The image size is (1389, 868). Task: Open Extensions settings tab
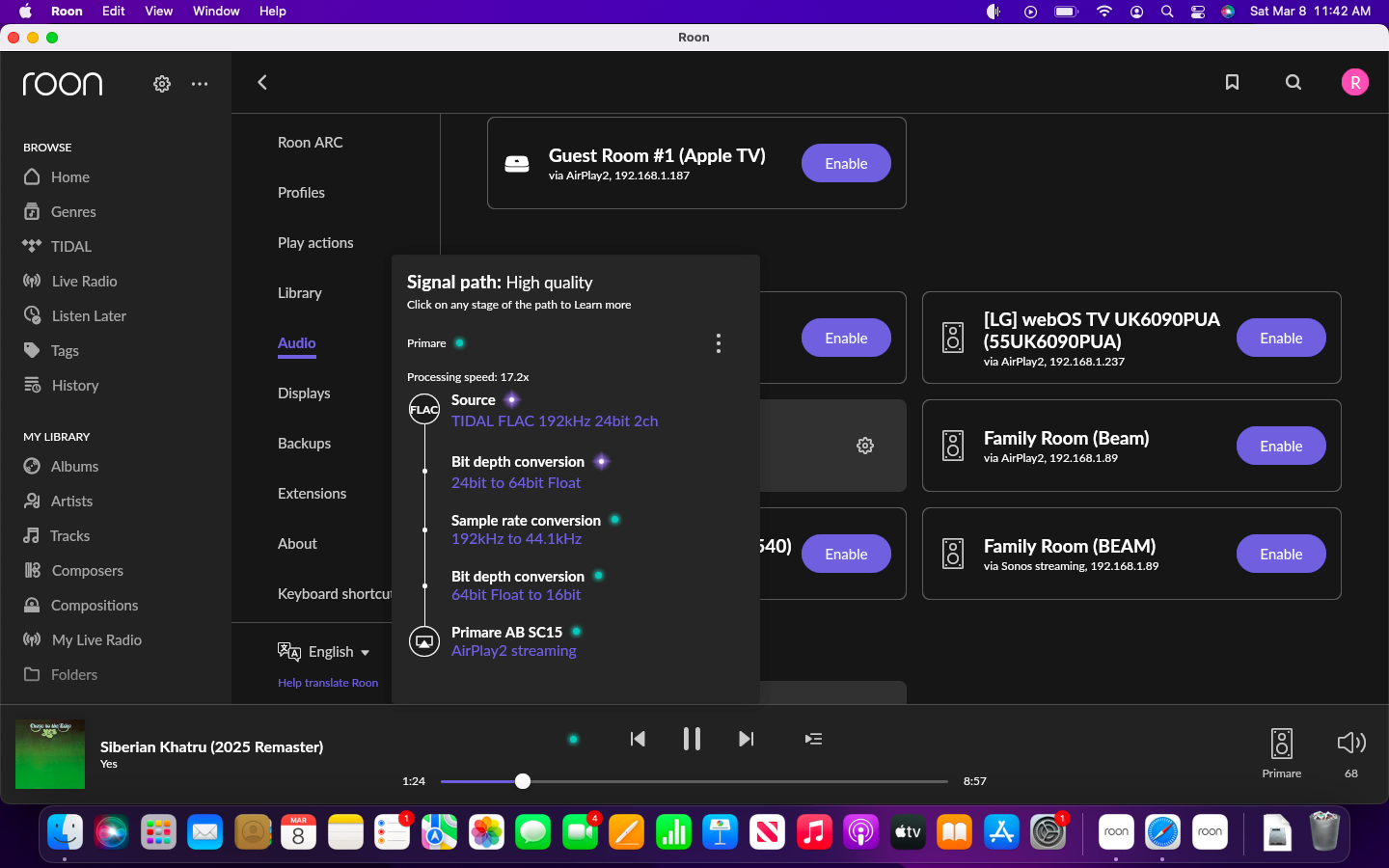[312, 494]
